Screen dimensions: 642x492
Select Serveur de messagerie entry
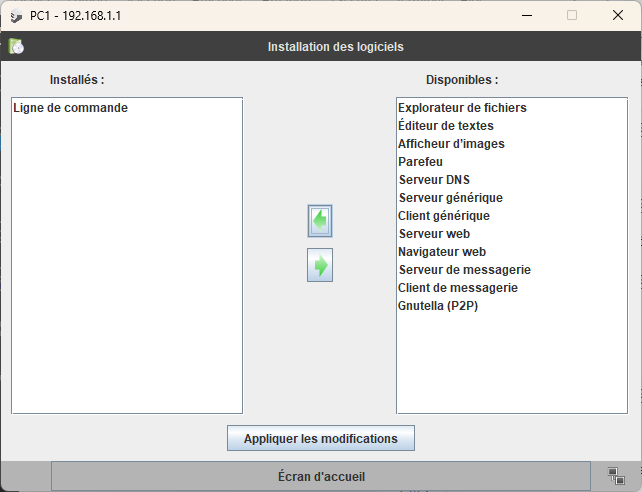[464, 270]
